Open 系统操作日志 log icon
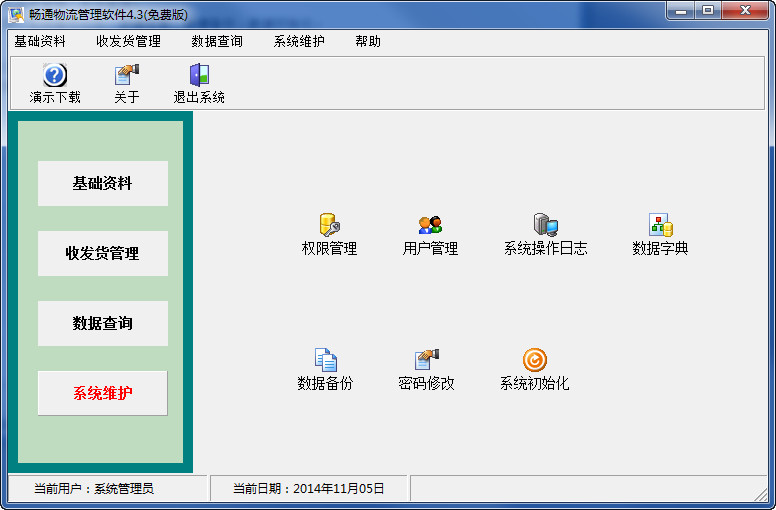 [x=545, y=225]
